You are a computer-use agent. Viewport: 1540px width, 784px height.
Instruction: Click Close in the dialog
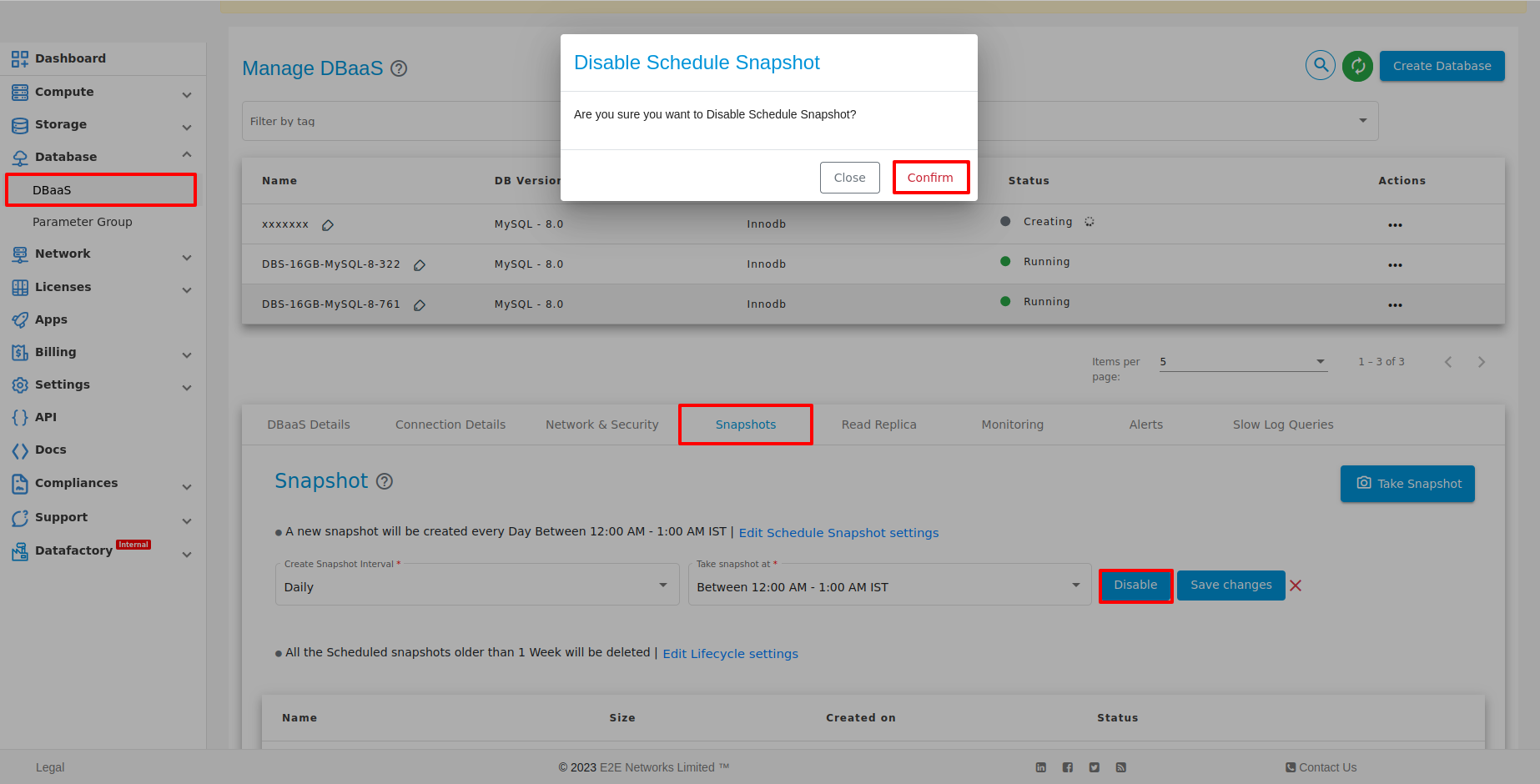tap(850, 178)
